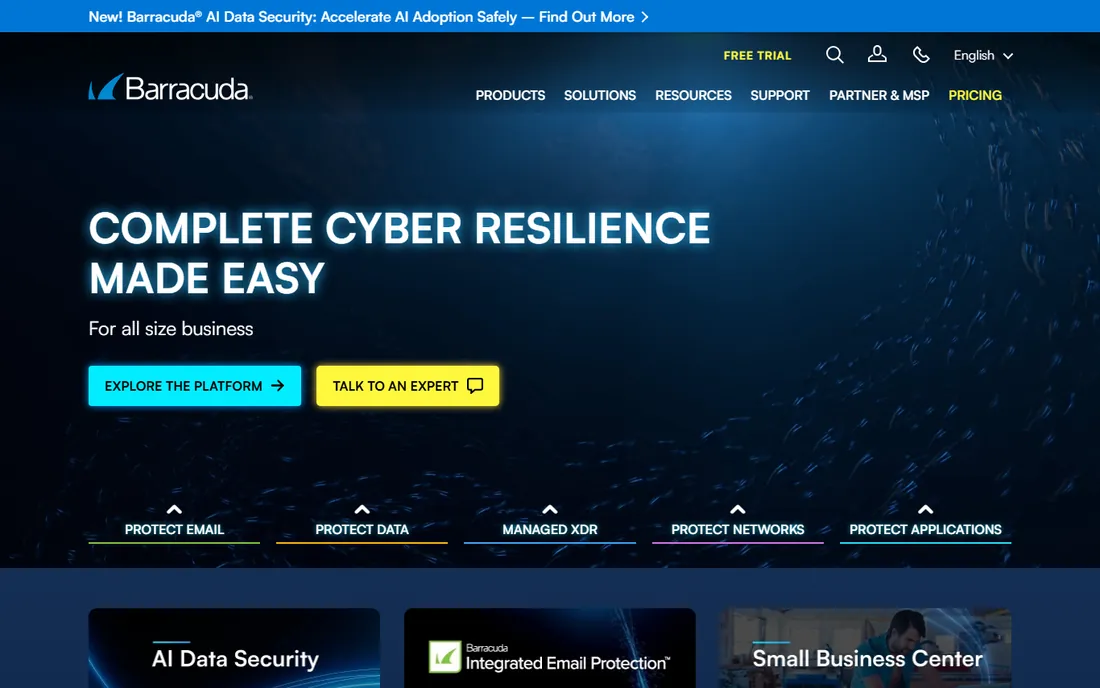Open the user account icon
The image size is (1100, 688).
877,55
